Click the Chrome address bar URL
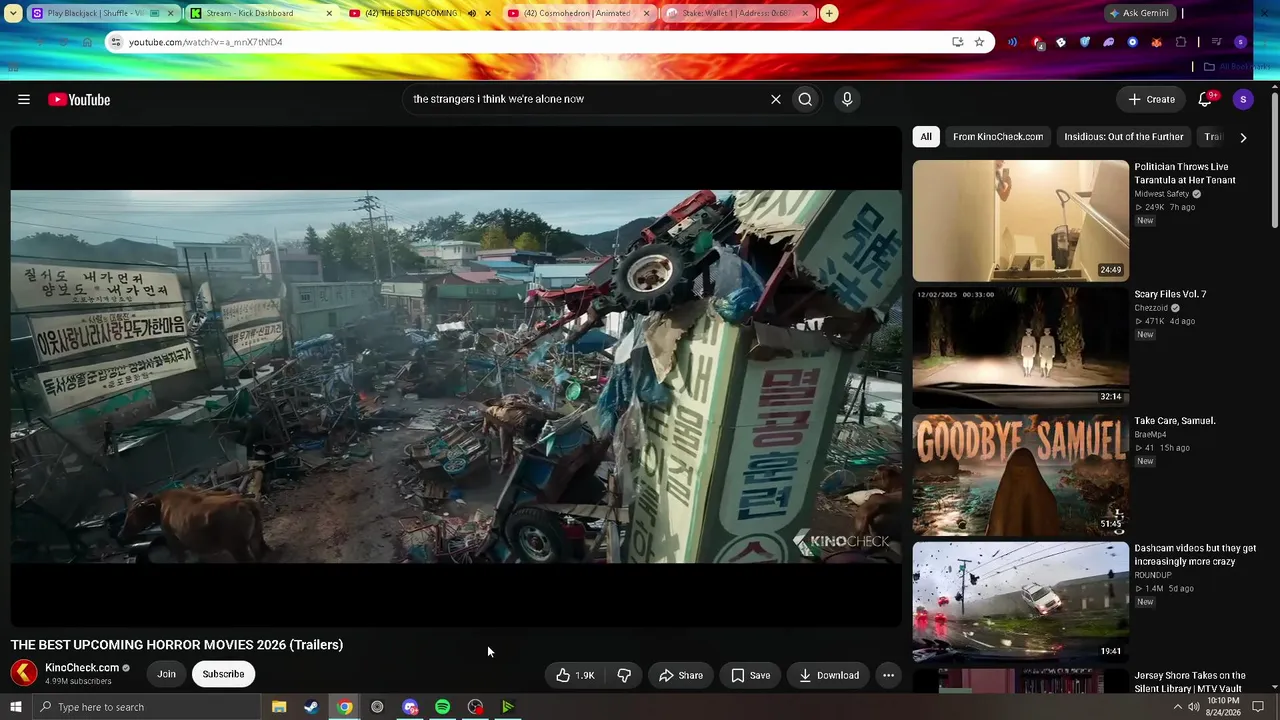 click(x=205, y=42)
